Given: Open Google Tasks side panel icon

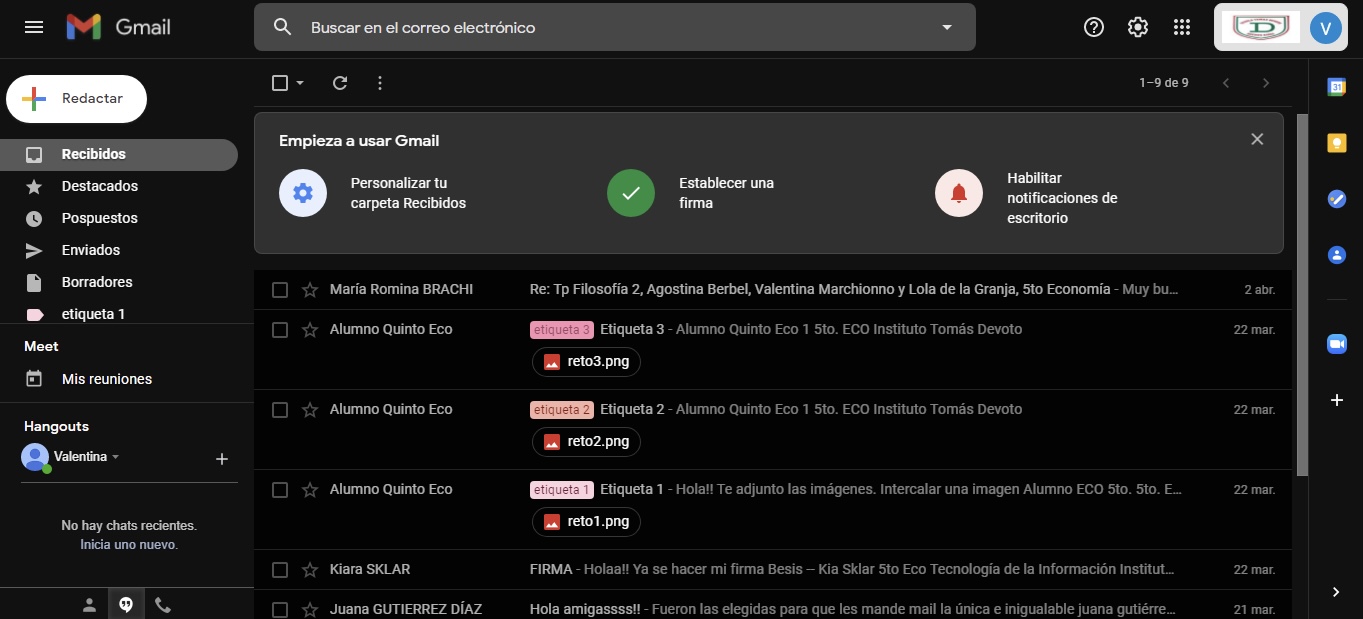Looking at the screenshot, I should pyautogui.click(x=1337, y=199).
